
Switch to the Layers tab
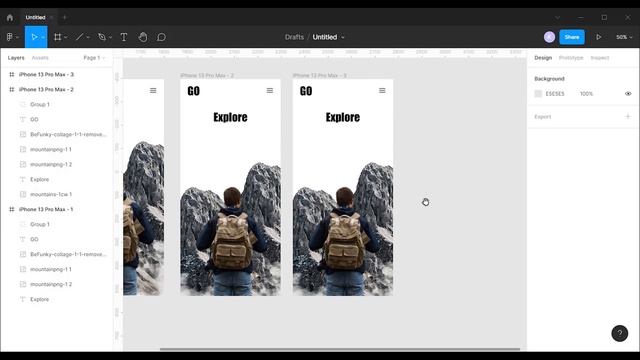(x=16, y=58)
